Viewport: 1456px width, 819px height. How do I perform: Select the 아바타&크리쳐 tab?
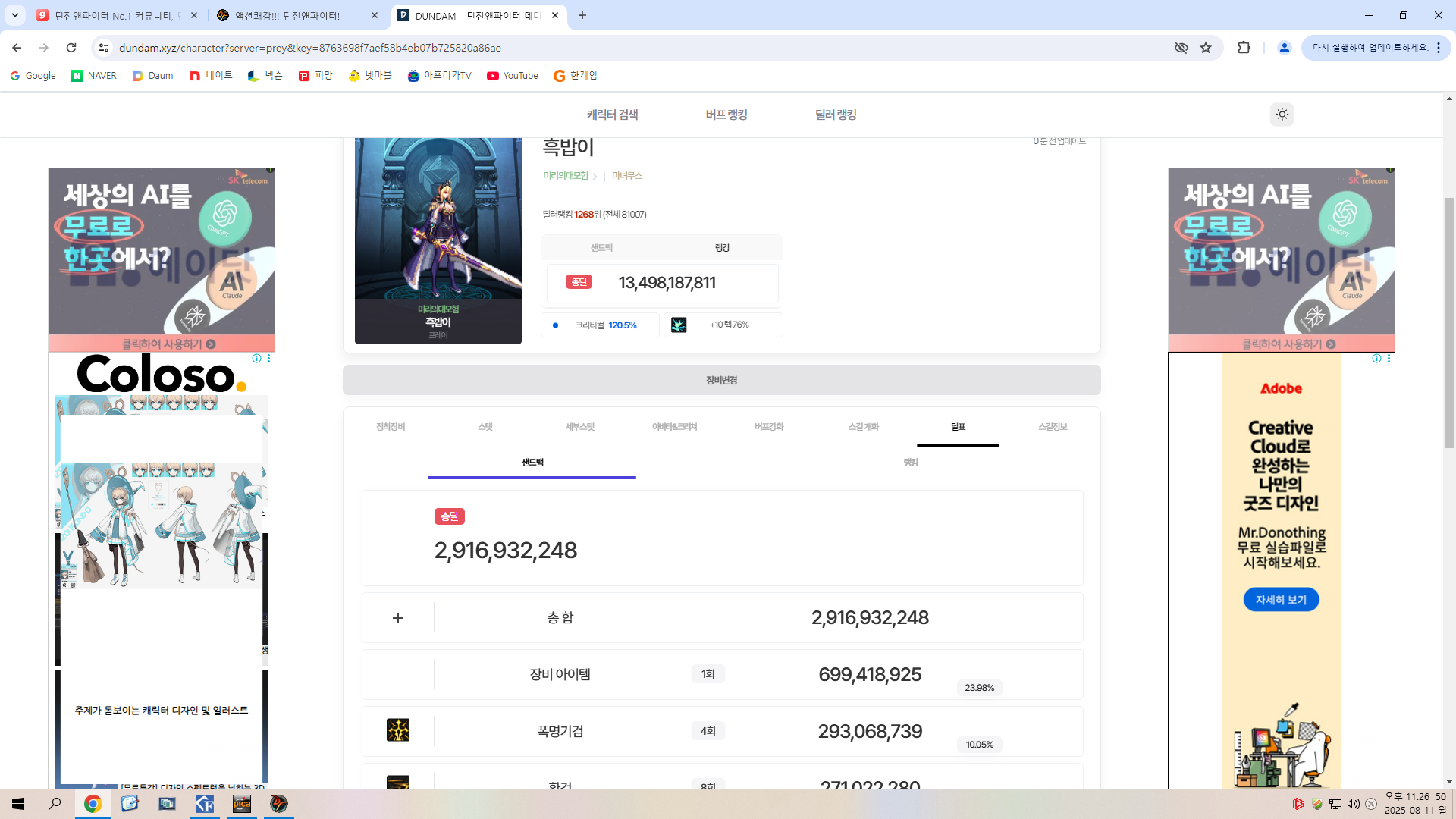coord(674,427)
